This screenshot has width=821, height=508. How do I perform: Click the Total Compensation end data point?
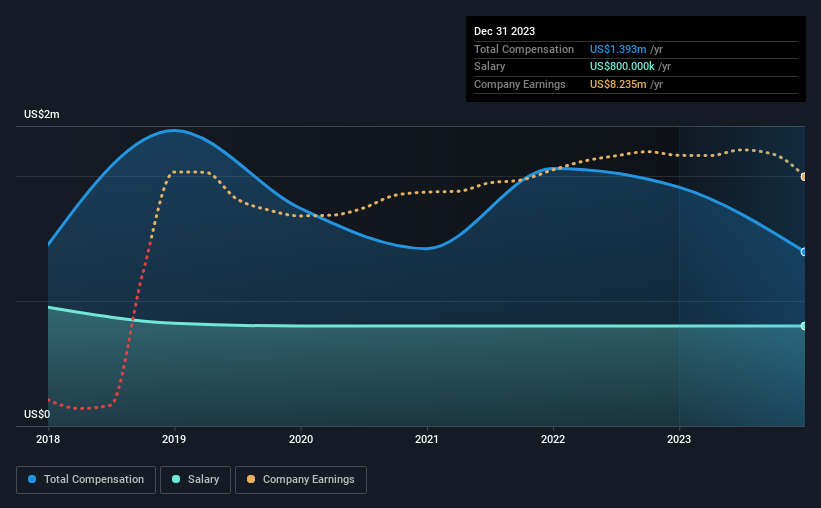point(804,252)
